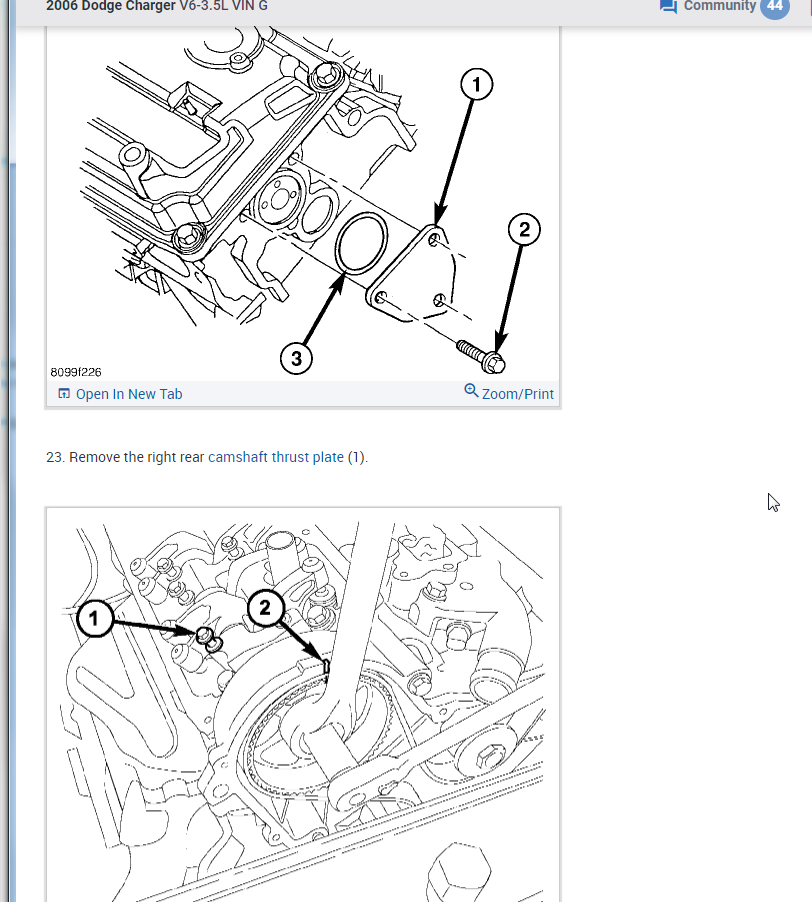Click callout 1 in the lower engine diagram
Image resolution: width=812 pixels, height=902 pixels.
95,618
